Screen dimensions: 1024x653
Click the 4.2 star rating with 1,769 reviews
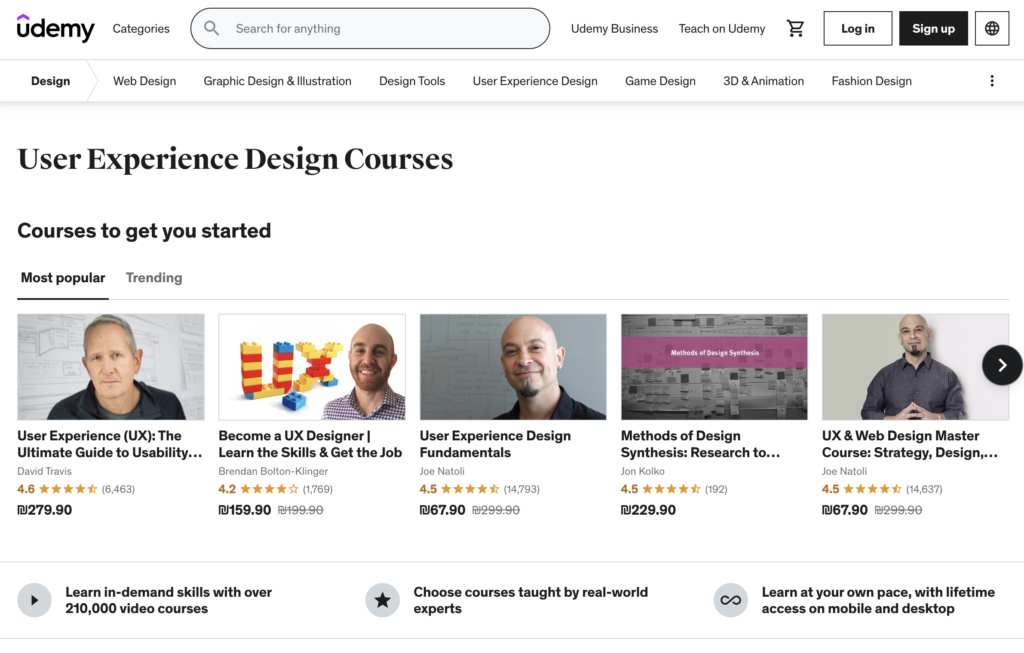pos(276,489)
